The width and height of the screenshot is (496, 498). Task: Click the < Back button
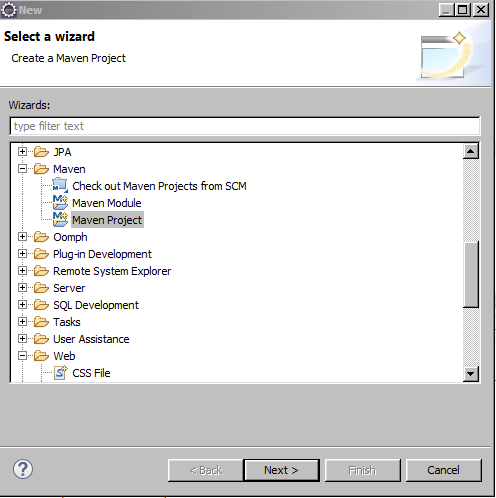[x=206, y=470]
